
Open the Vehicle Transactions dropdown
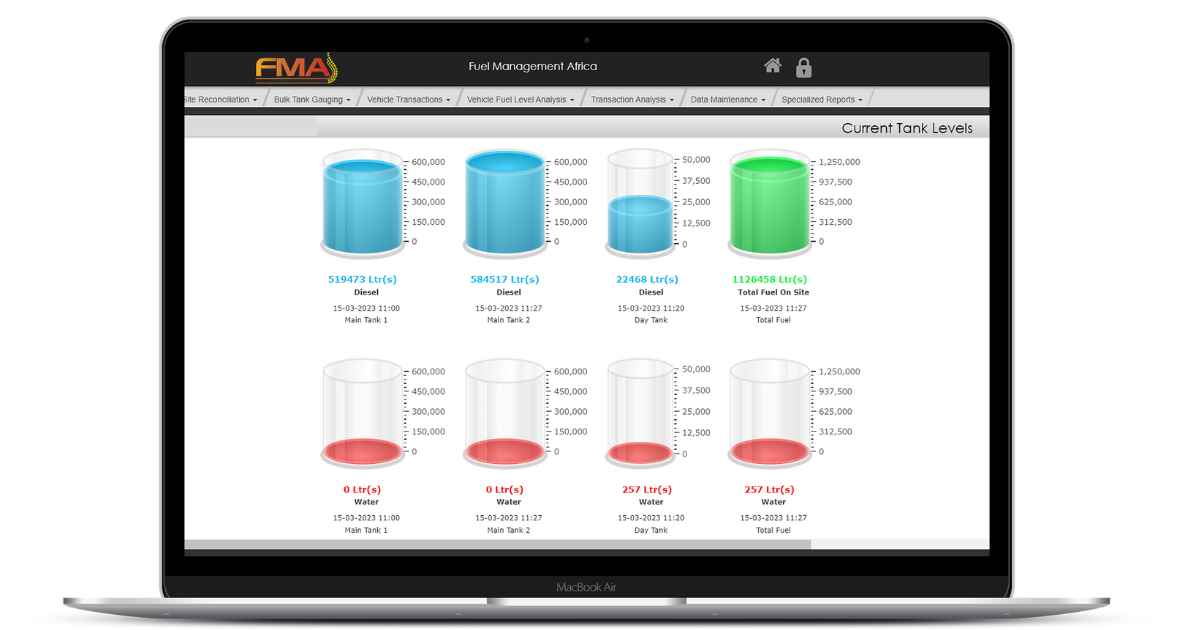408,100
